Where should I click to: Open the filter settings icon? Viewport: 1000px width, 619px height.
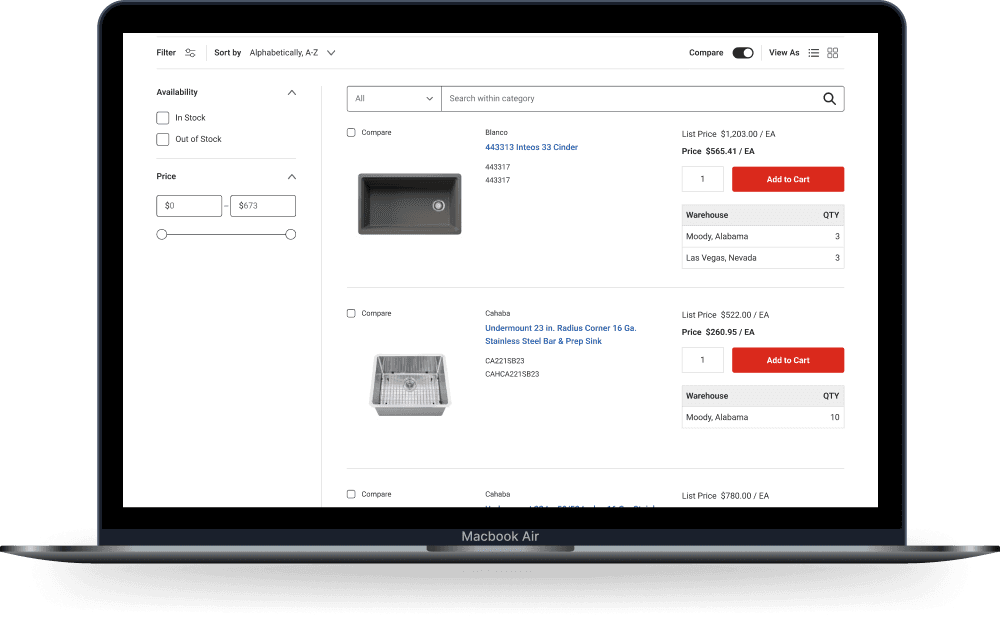click(190, 52)
